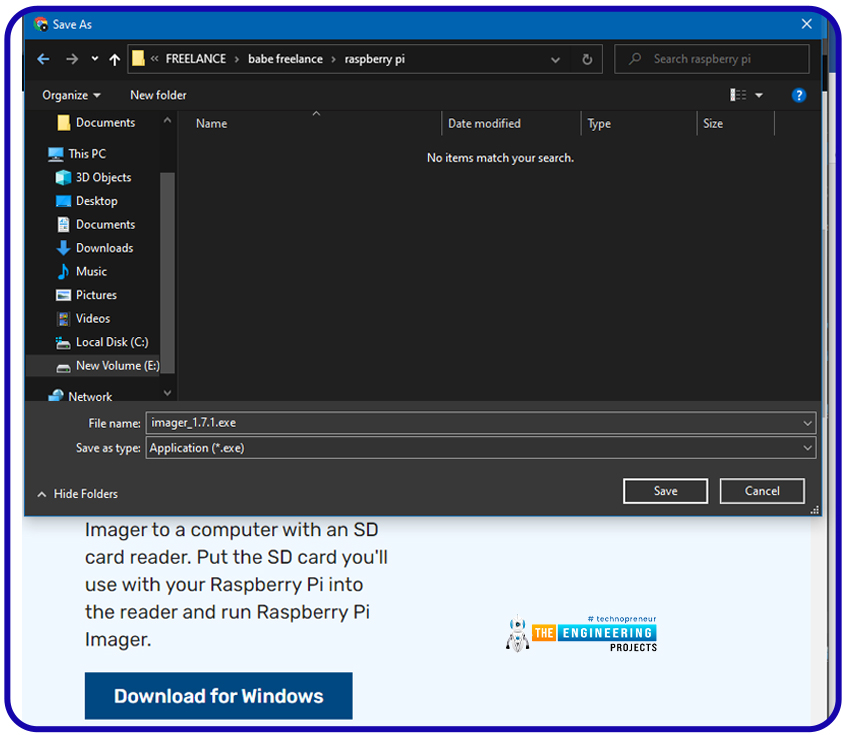This screenshot has width=845, height=735.
Task: Click the 3D Objects cube icon
Action: click(64, 178)
